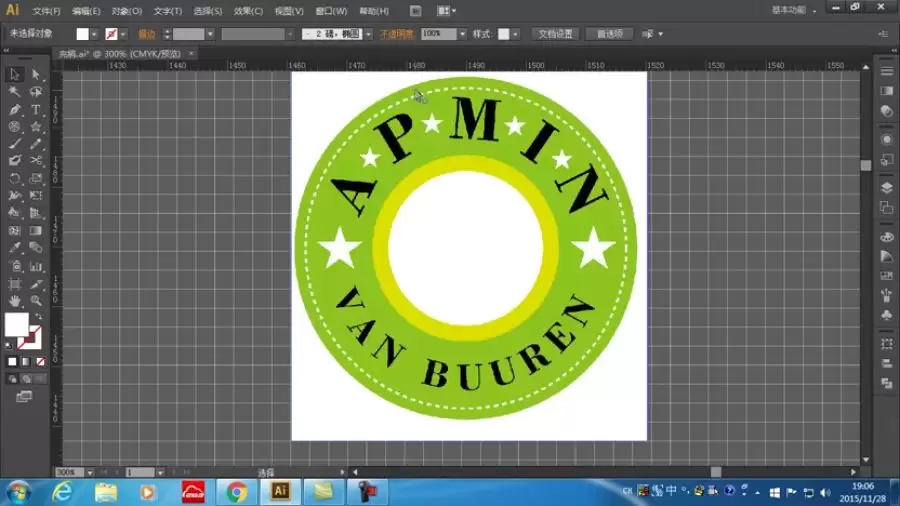This screenshot has width=900, height=506.
Task: Click the orange 不透明度 link
Action: [397, 34]
